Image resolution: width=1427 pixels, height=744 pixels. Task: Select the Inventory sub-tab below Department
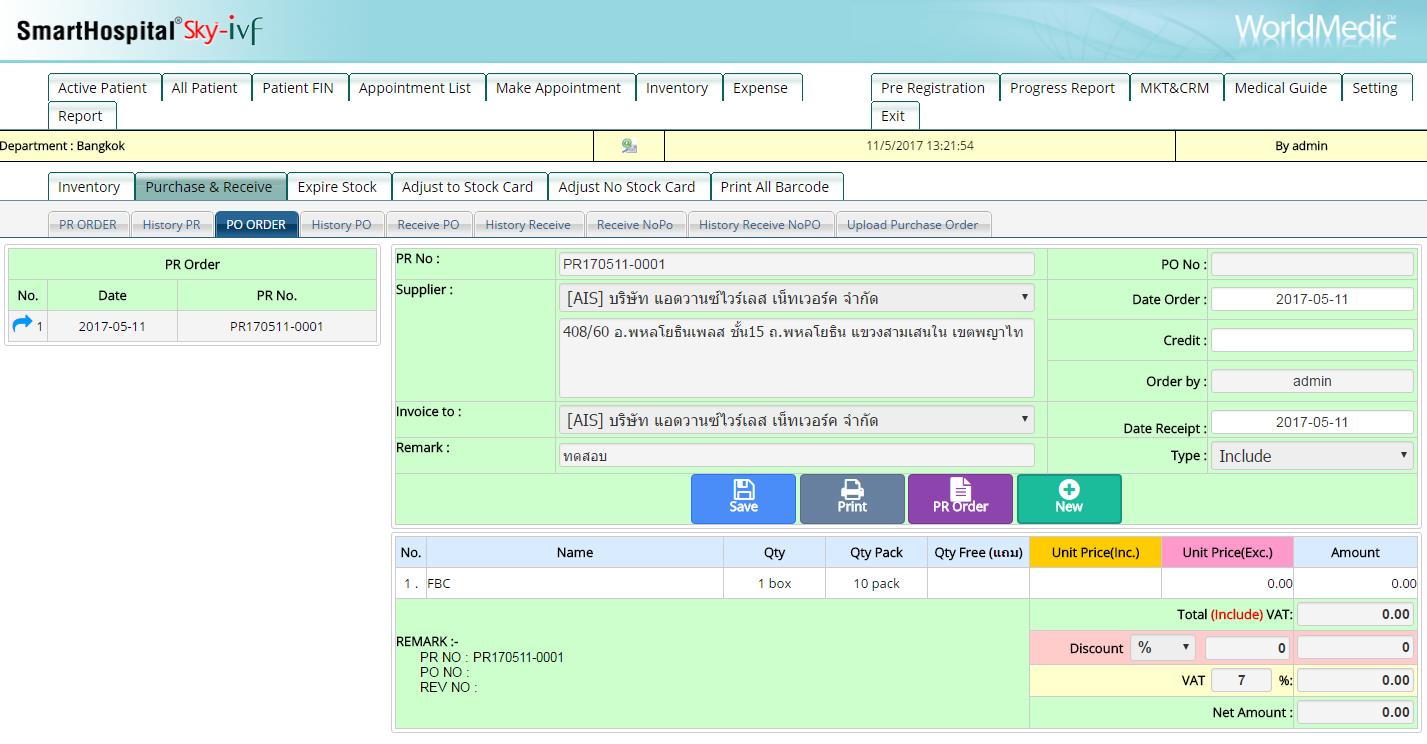pyautogui.click(x=89, y=187)
